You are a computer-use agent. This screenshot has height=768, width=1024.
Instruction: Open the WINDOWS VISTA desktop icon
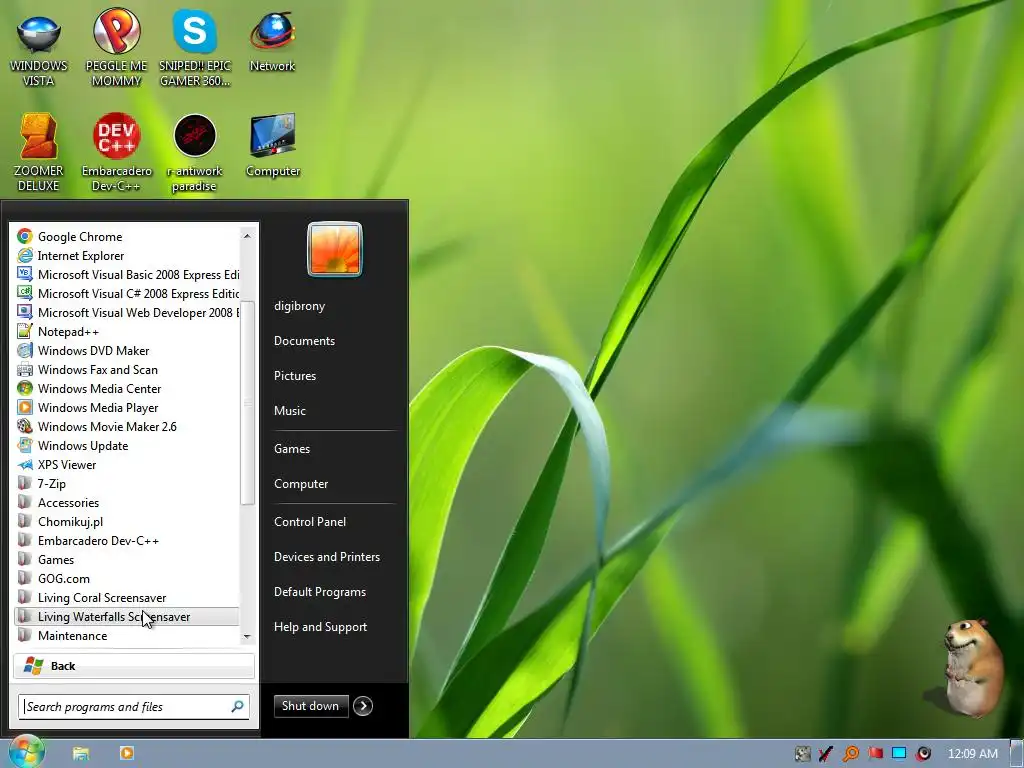coord(39,49)
